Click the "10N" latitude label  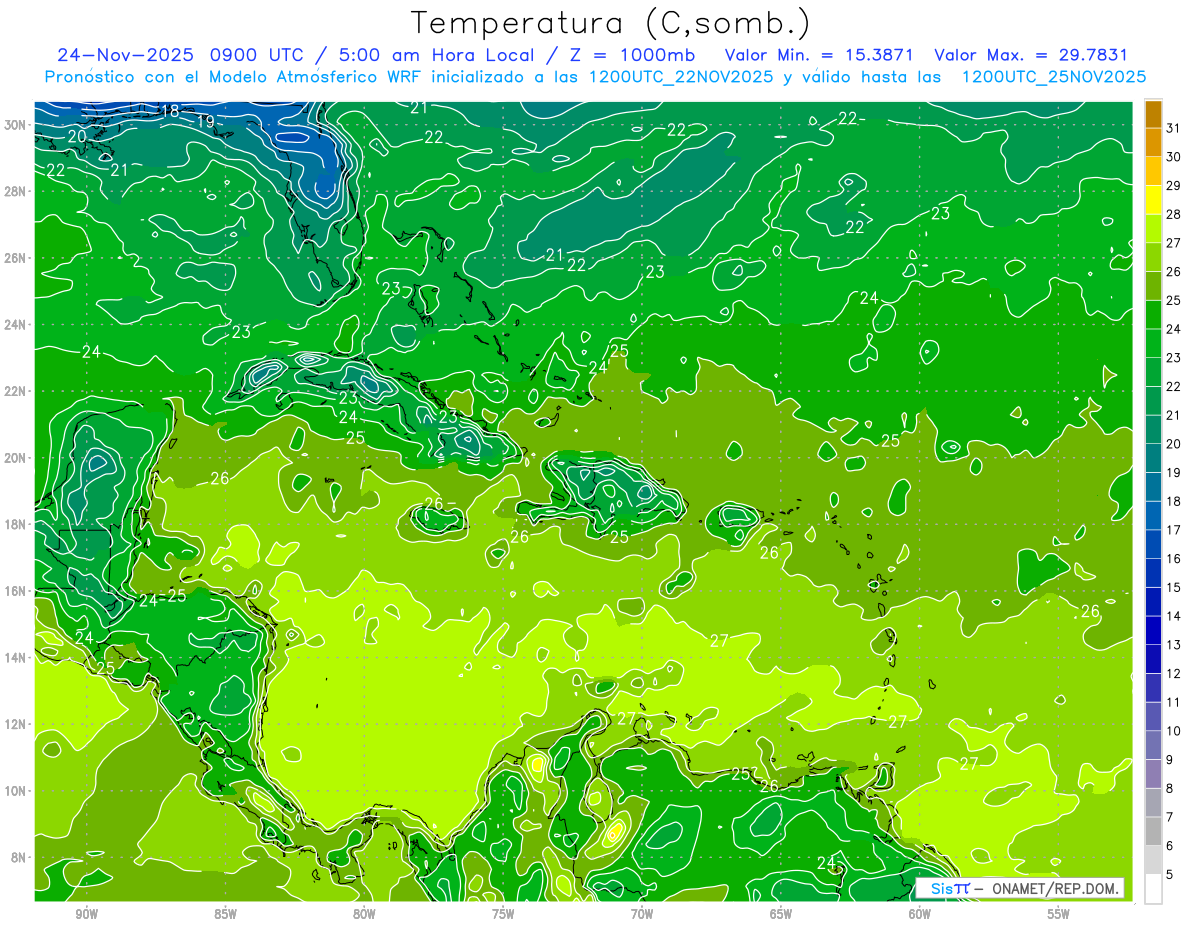(x=15, y=790)
